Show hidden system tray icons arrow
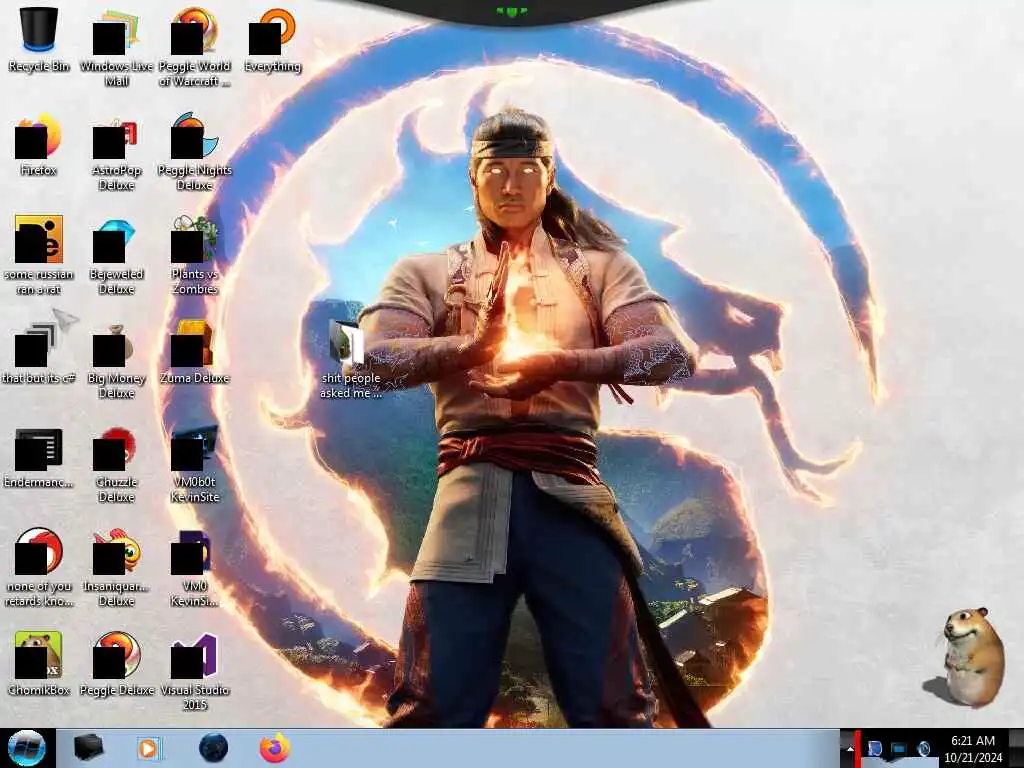Image resolution: width=1024 pixels, height=768 pixels. [x=849, y=748]
